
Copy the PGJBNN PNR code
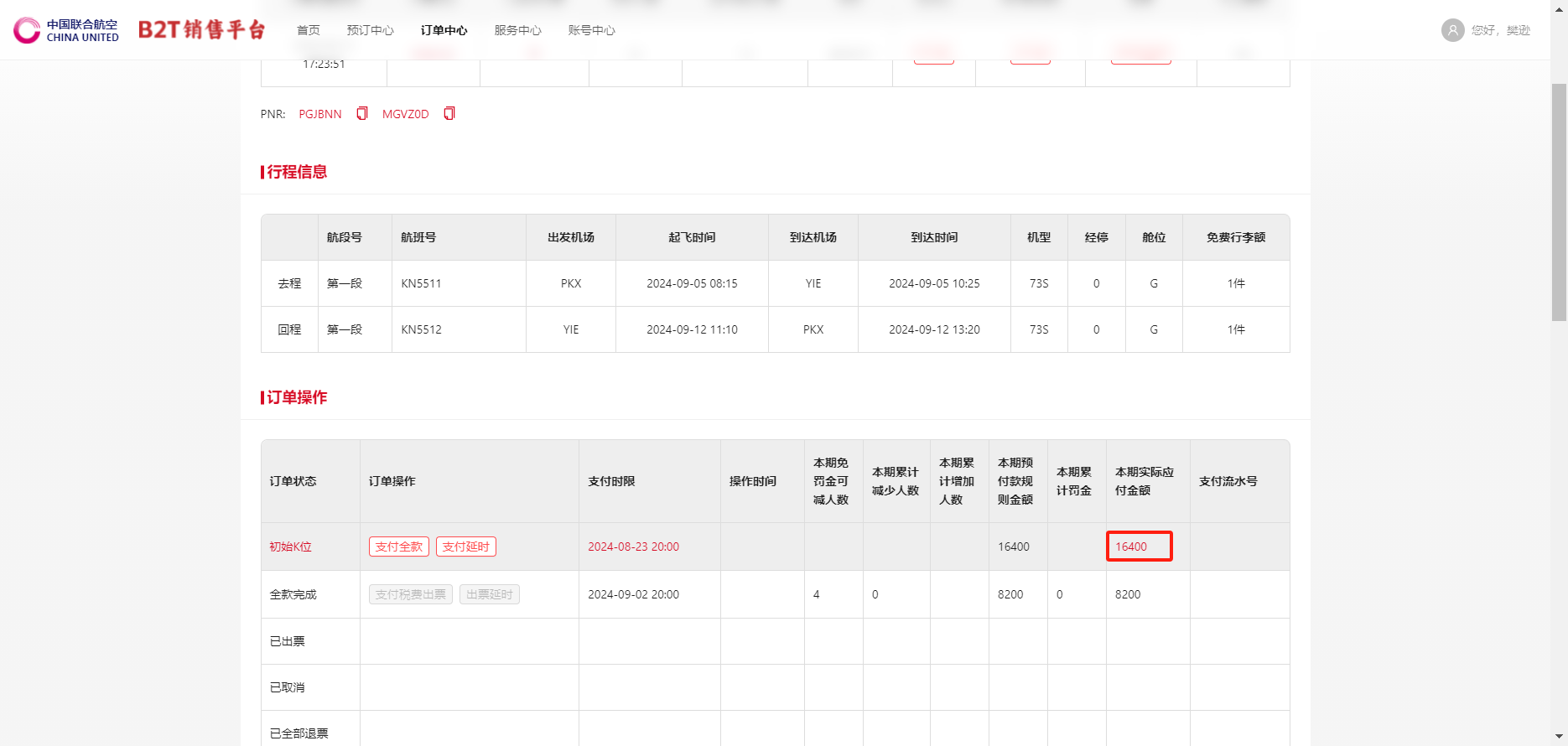[x=362, y=114]
